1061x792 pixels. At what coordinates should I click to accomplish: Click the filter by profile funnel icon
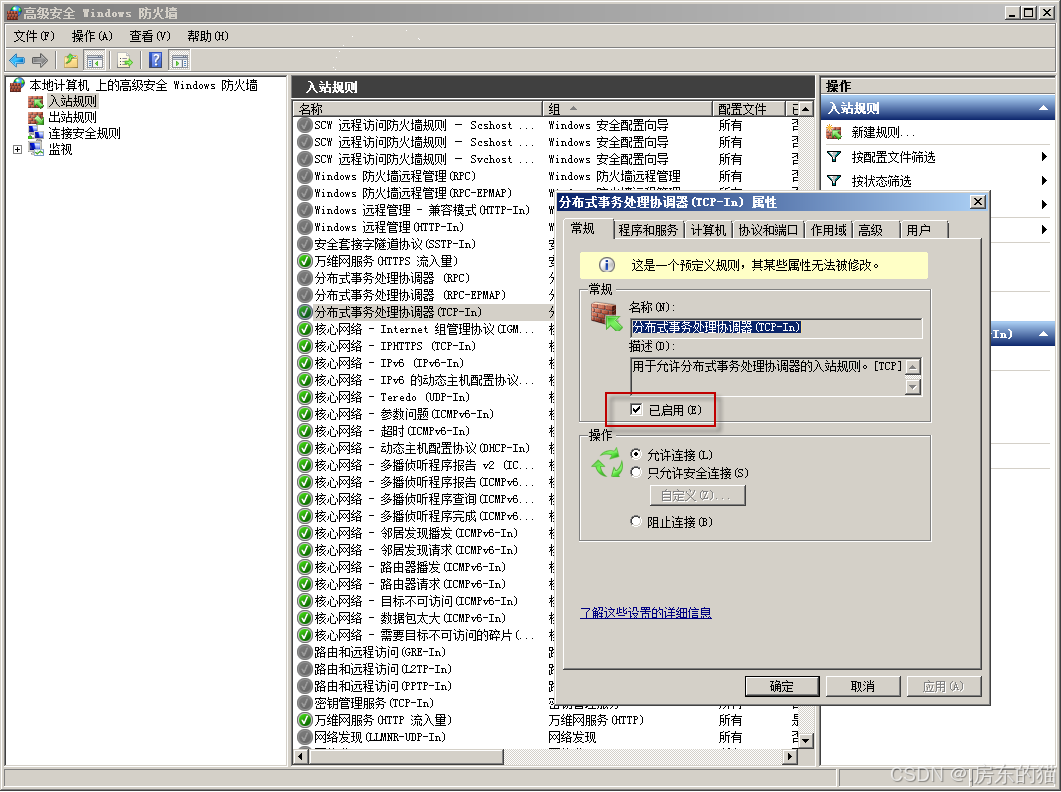(834, 157)
